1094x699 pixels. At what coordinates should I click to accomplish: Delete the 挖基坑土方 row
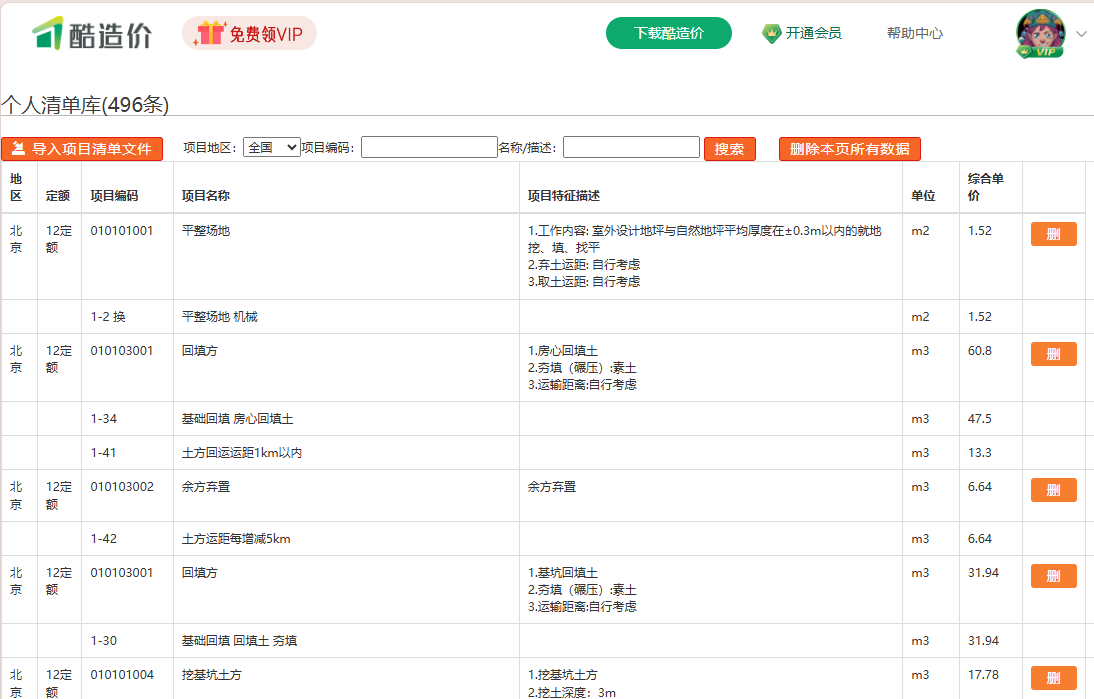[1053, 678]
